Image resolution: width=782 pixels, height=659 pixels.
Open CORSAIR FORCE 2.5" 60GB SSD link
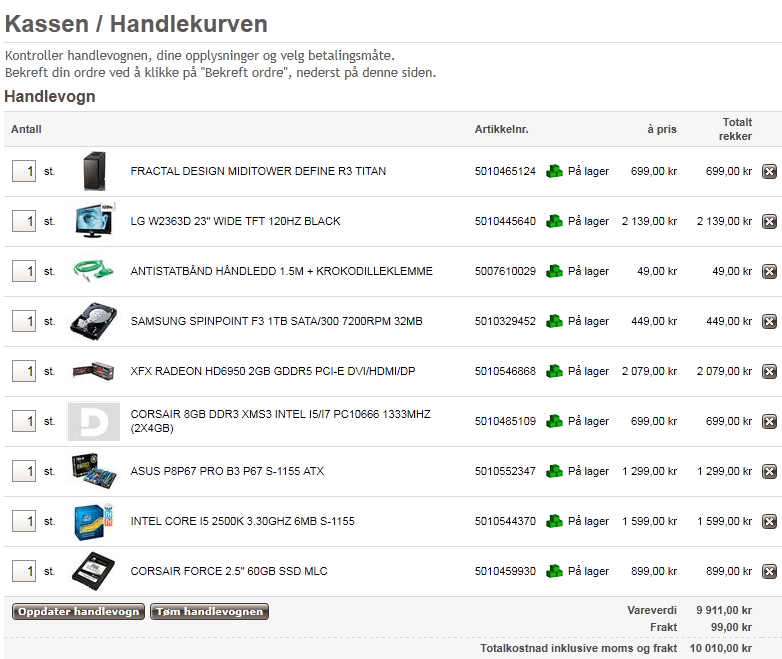(x=229, y=571)
